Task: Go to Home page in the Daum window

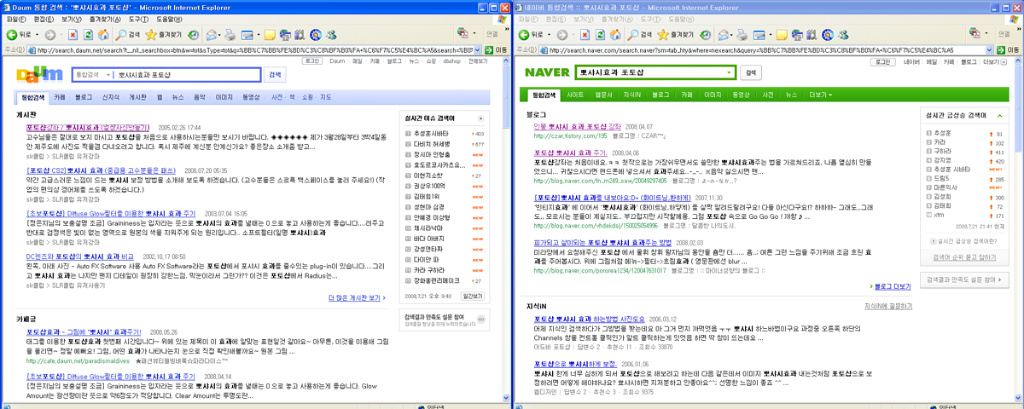Action: click(103, 35)
